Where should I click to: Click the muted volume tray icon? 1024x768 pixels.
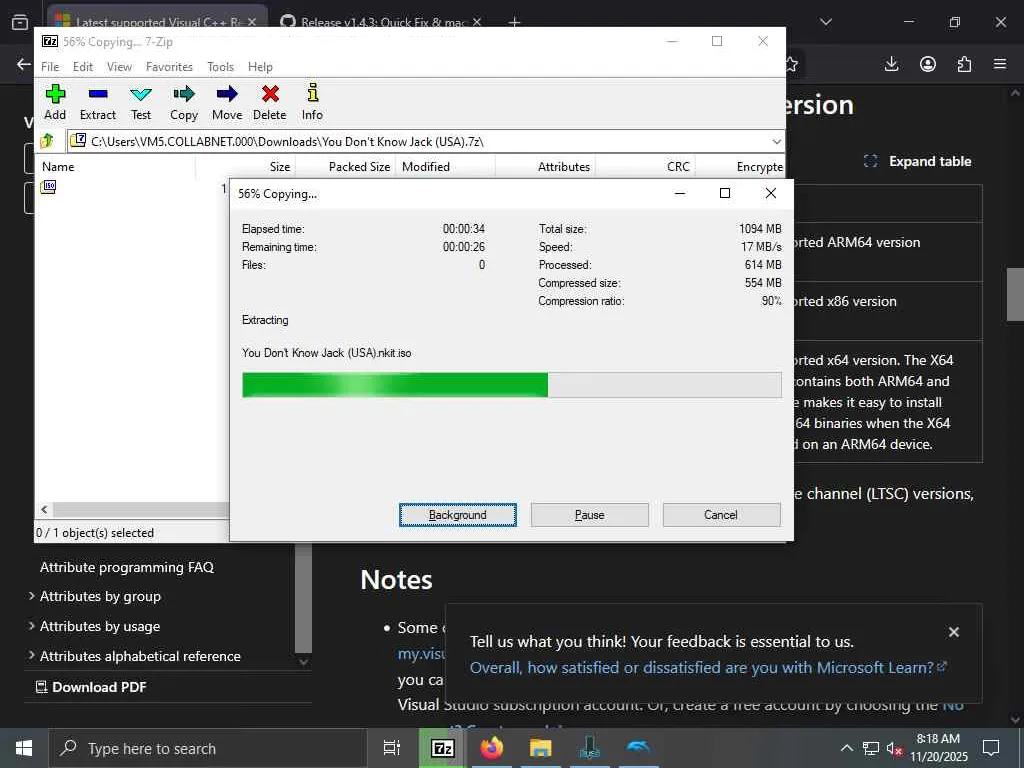[894, 748]
